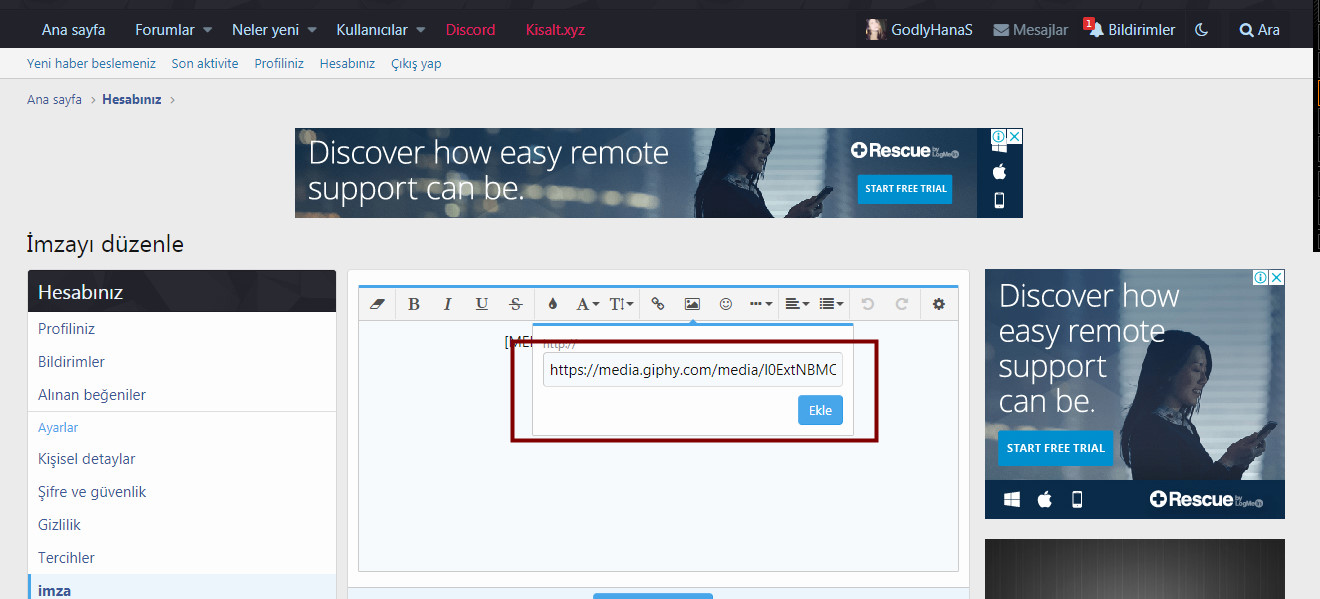Expand the Forumlar dropdown arrow

coord(207,30)
